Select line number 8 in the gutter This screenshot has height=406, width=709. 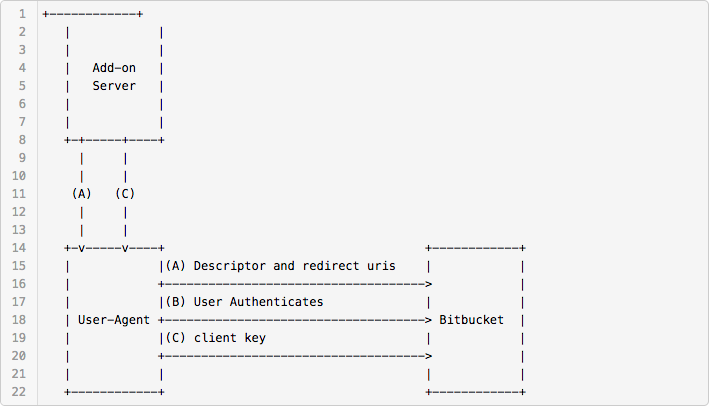pyautogui.click(x=22, y=140)
